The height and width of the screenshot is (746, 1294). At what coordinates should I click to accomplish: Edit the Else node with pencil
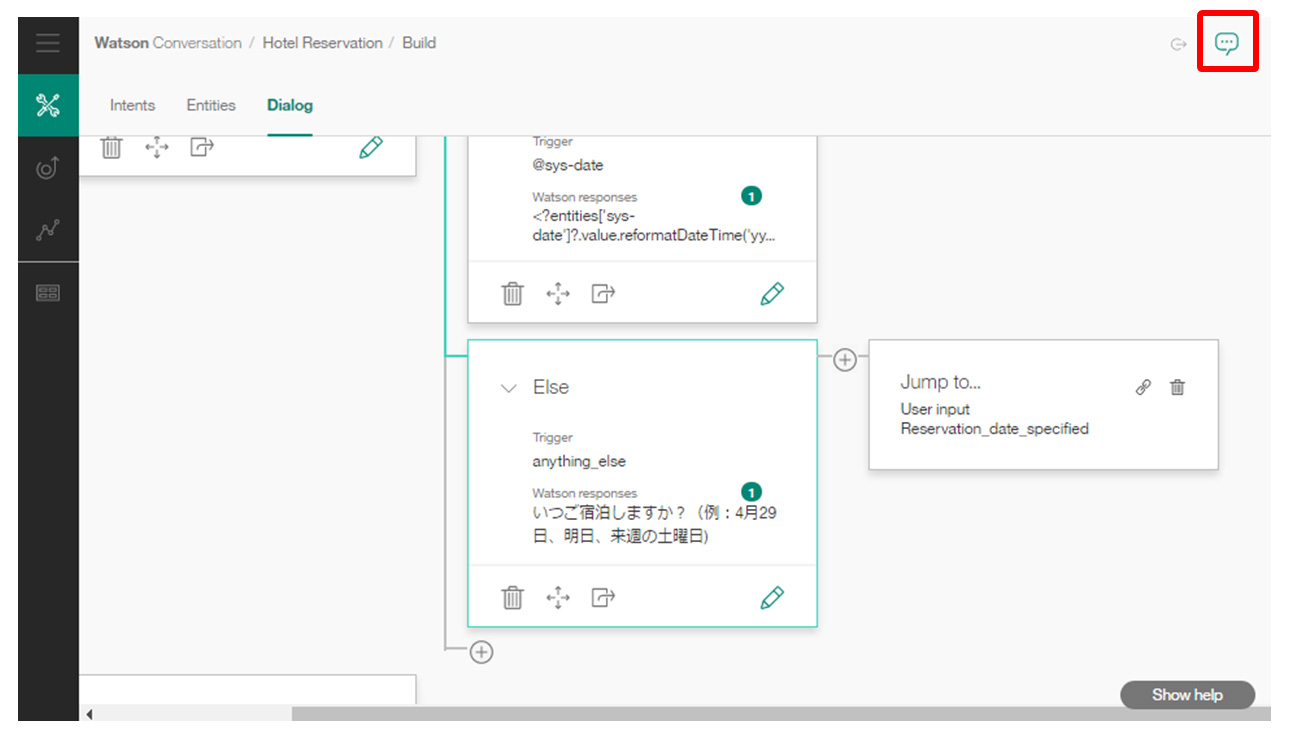[772, 598]
